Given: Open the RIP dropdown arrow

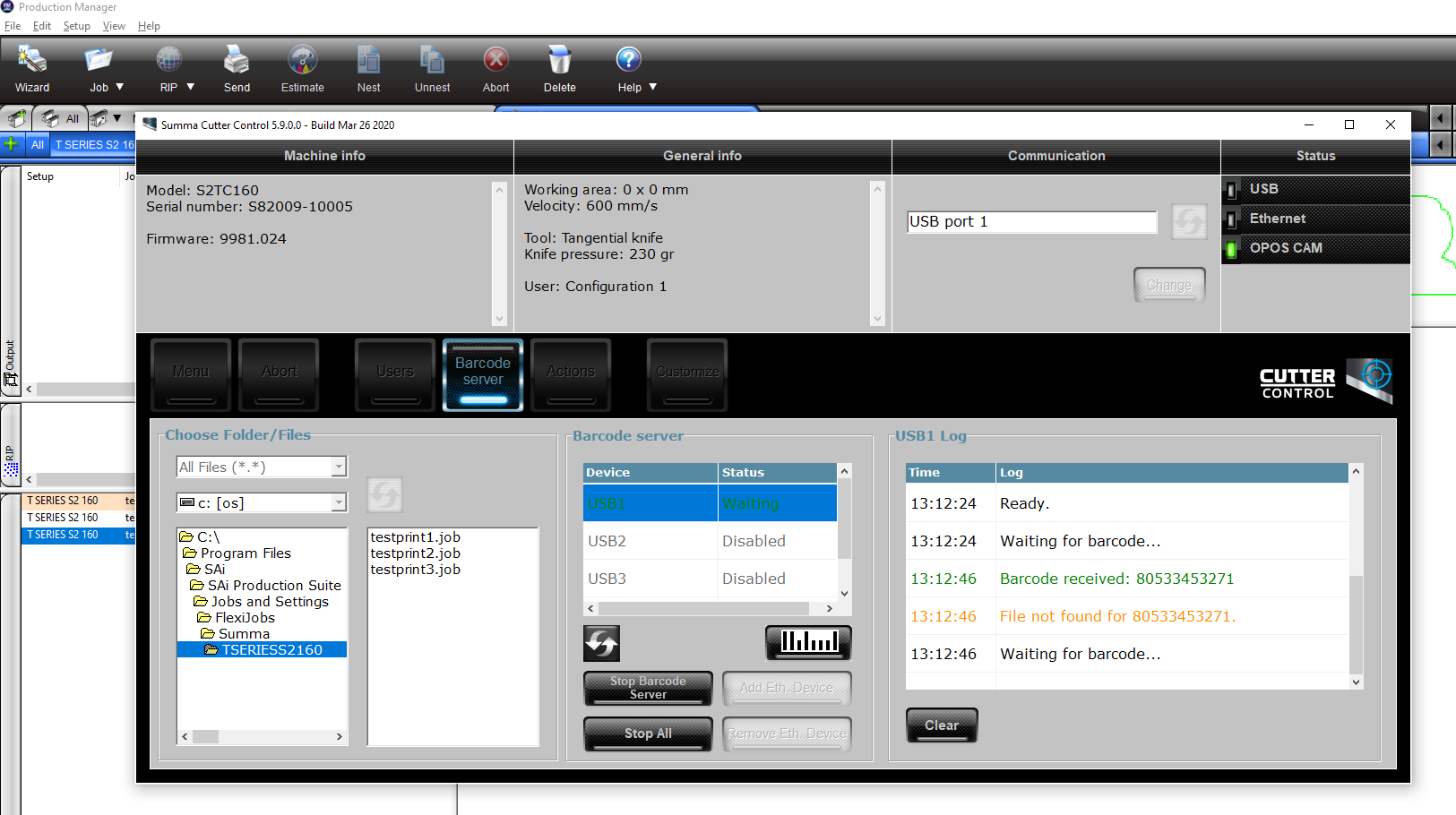Looking at the screenshot, I should coord(190,87).
